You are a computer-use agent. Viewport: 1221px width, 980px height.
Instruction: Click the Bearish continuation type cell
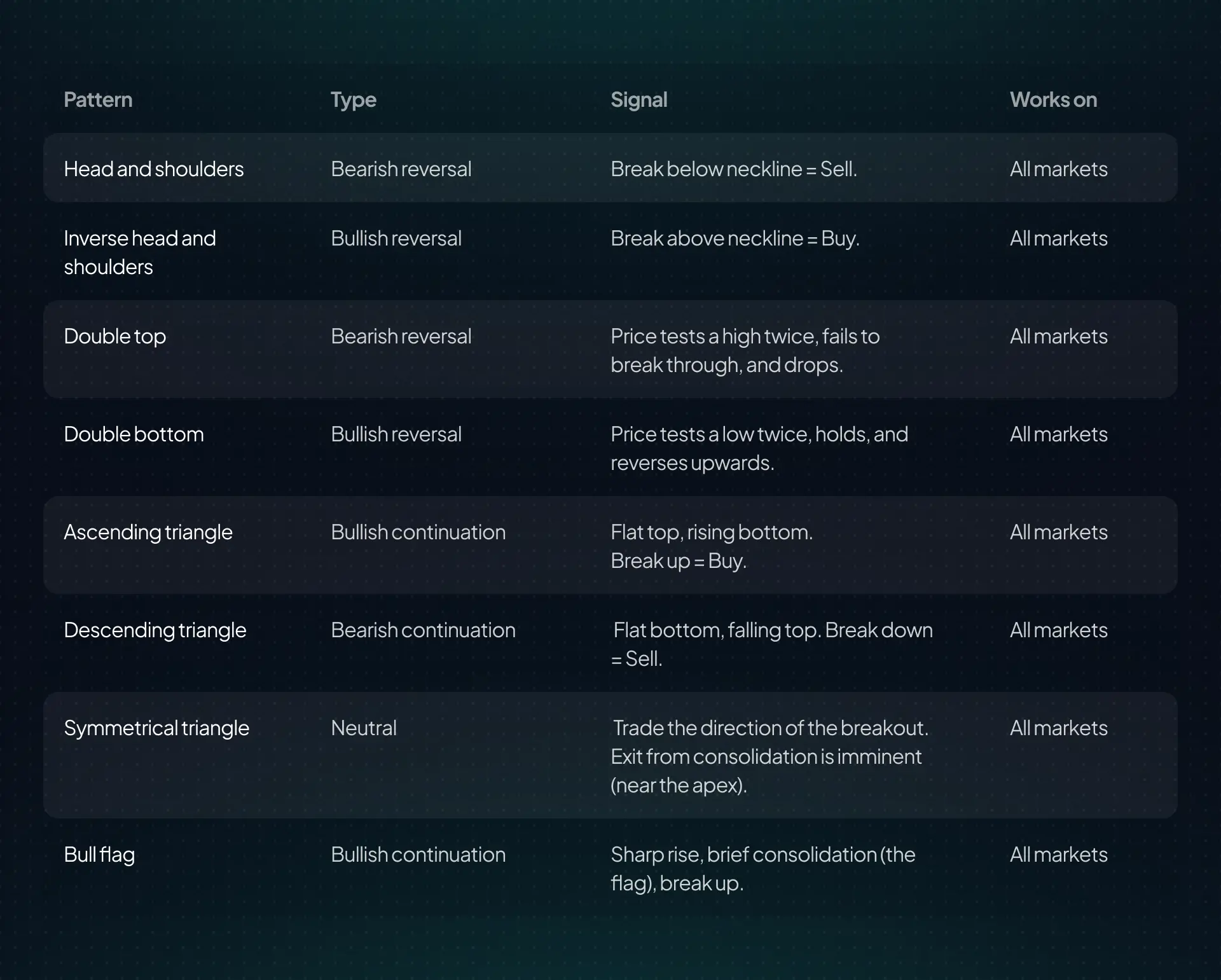pos(424,630)
